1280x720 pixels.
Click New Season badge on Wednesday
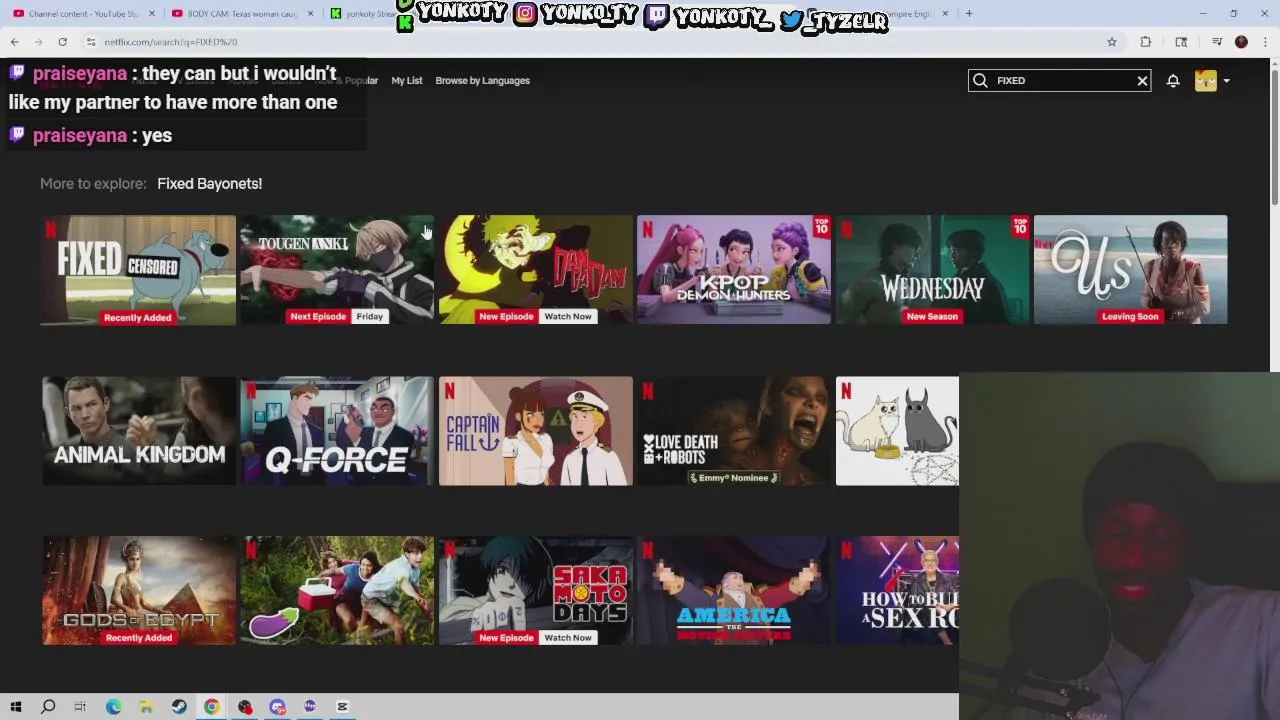pos(932,317)
